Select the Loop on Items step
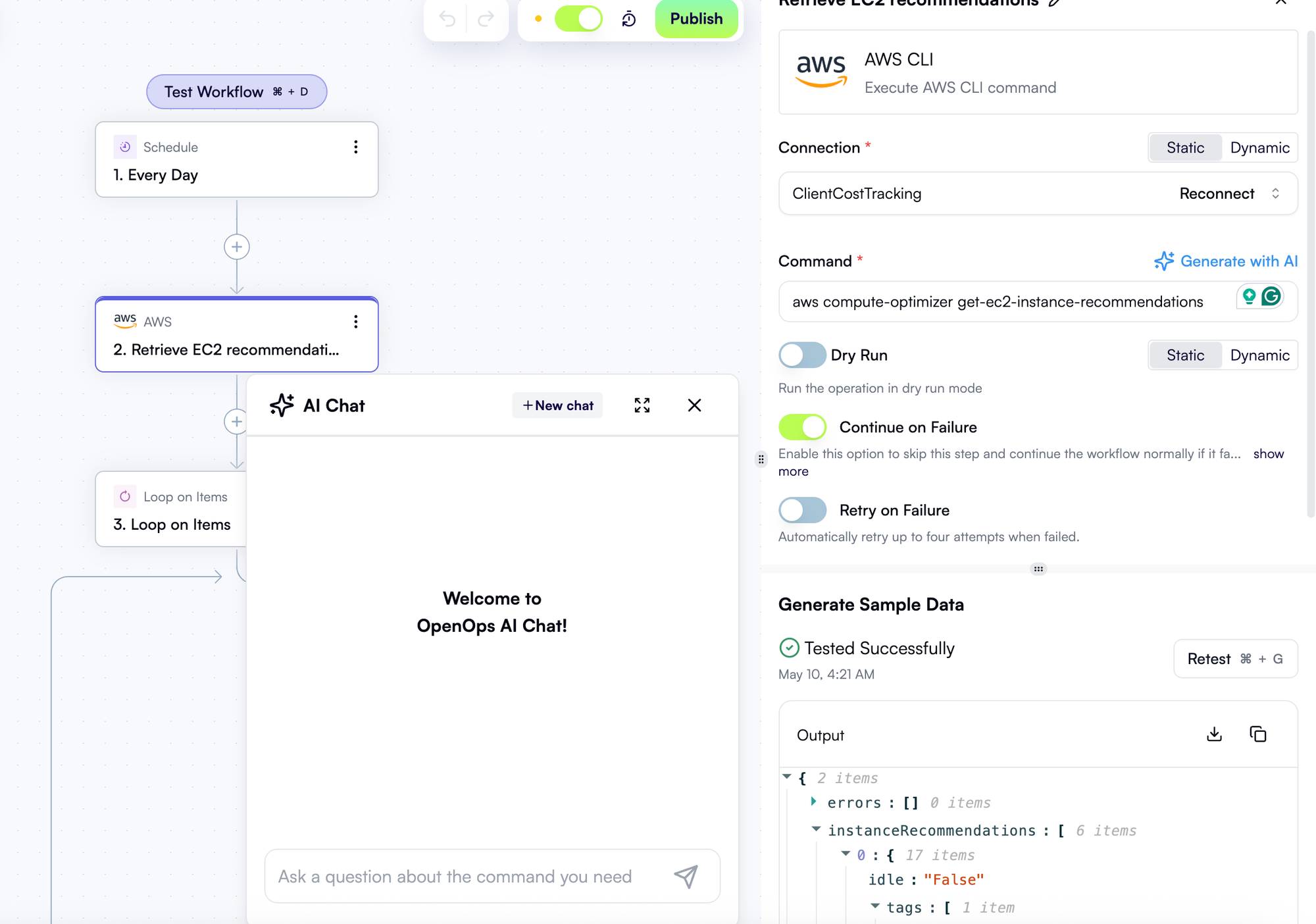 (171, 509)
